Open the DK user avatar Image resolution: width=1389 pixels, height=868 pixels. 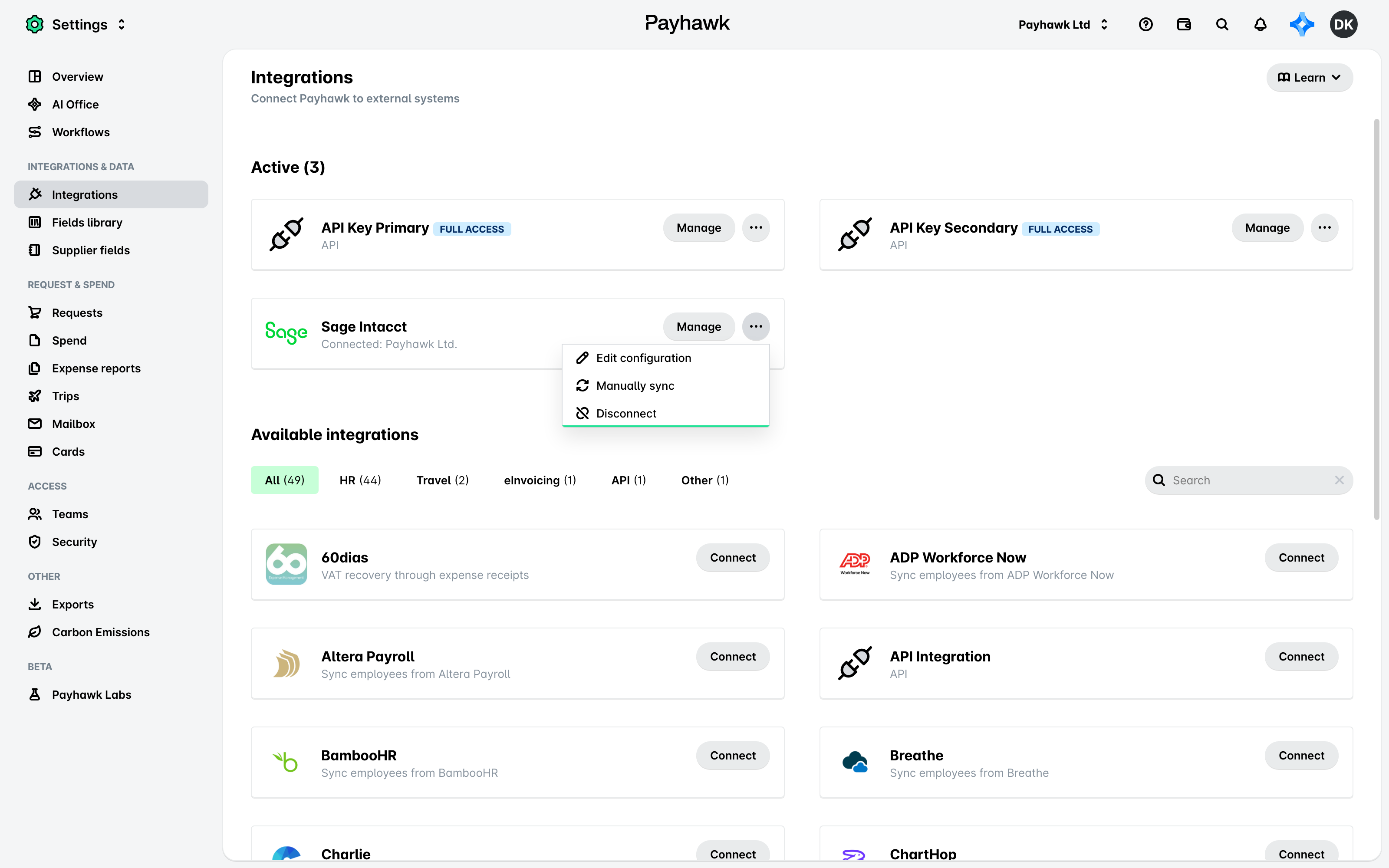point(1344,25)
